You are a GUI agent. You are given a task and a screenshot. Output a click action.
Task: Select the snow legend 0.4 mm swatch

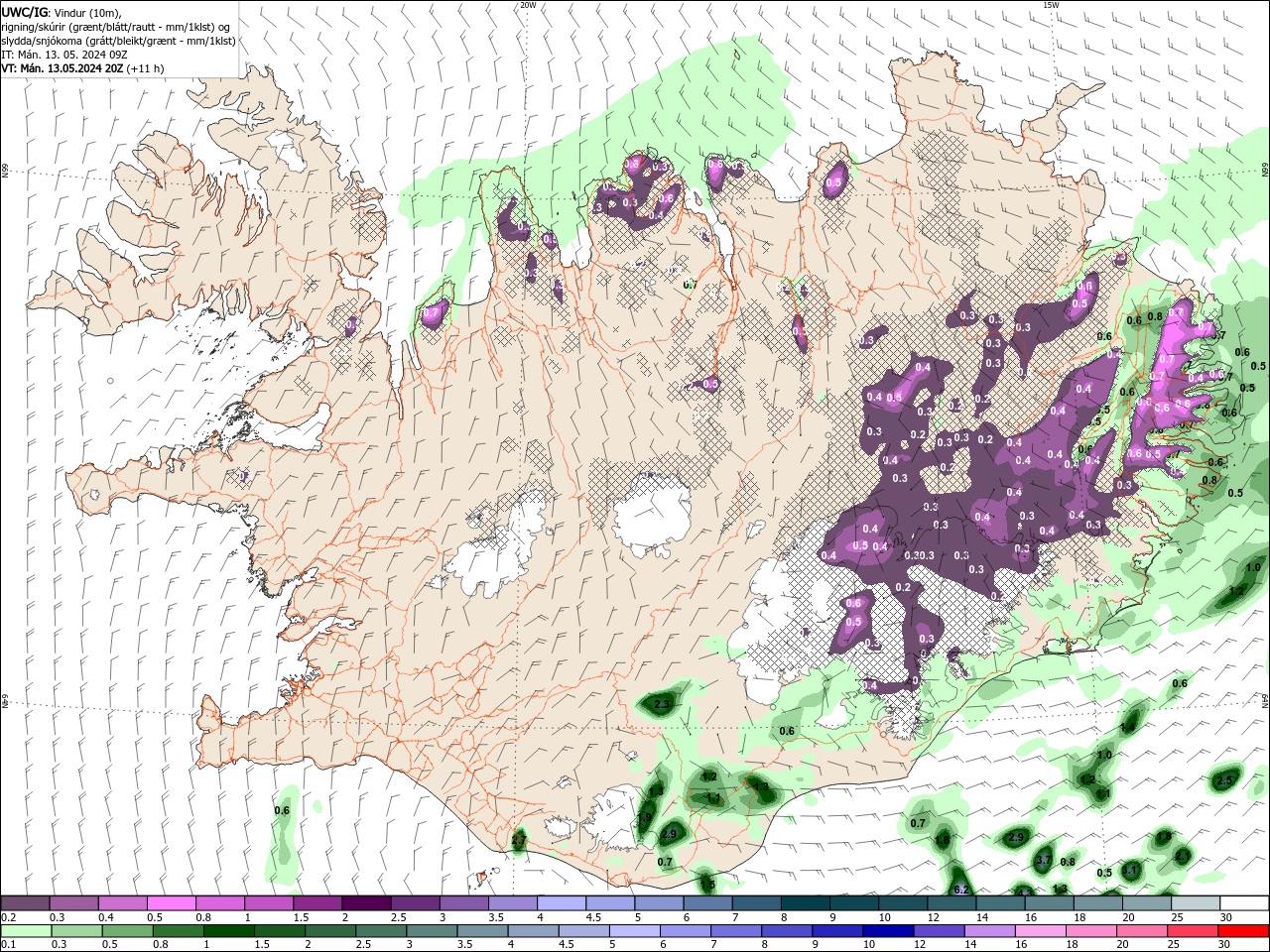tap(122, 903)
